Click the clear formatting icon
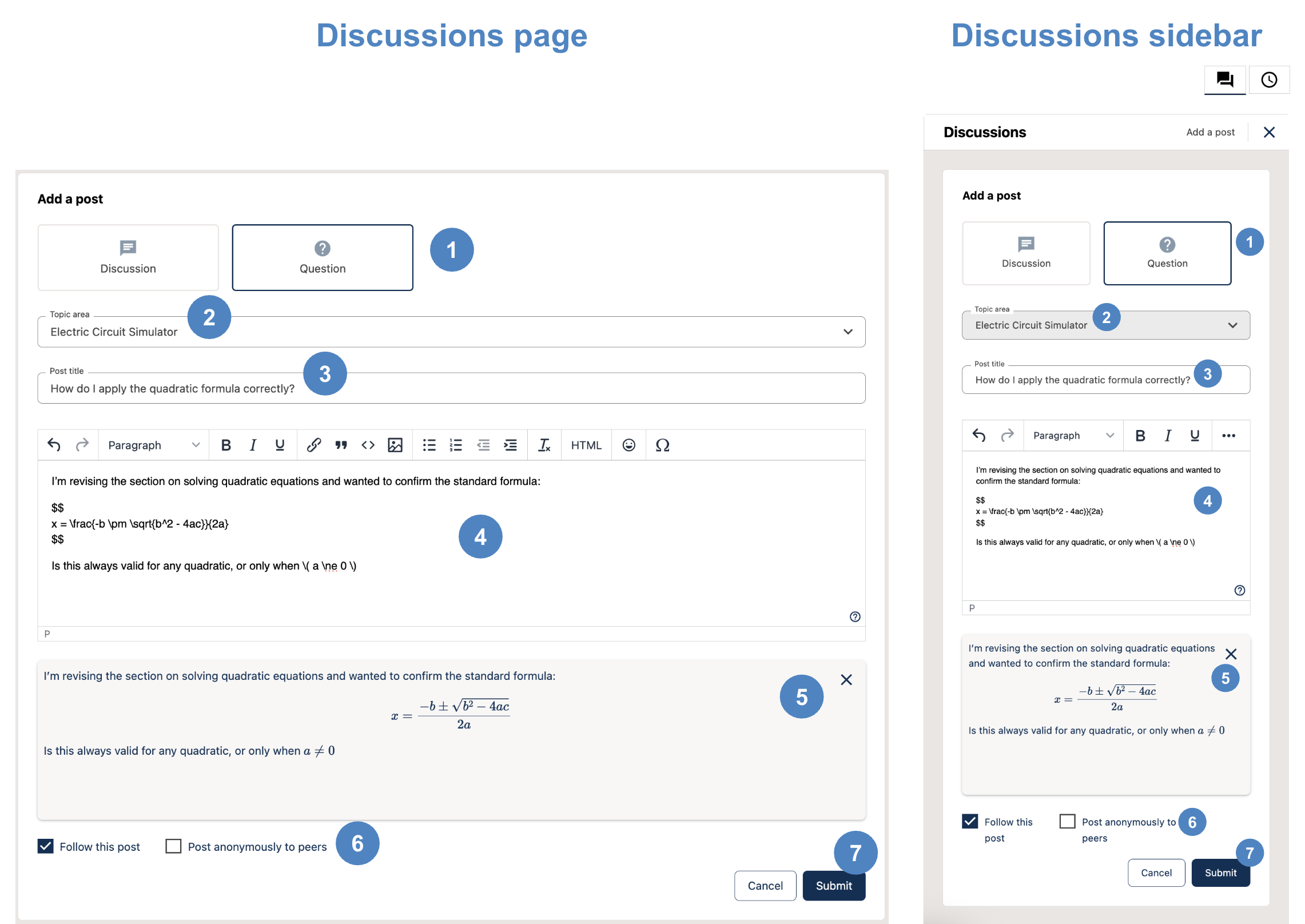Image resolution: width=1305 pixels, height=924 pixels. pos(544,445)
